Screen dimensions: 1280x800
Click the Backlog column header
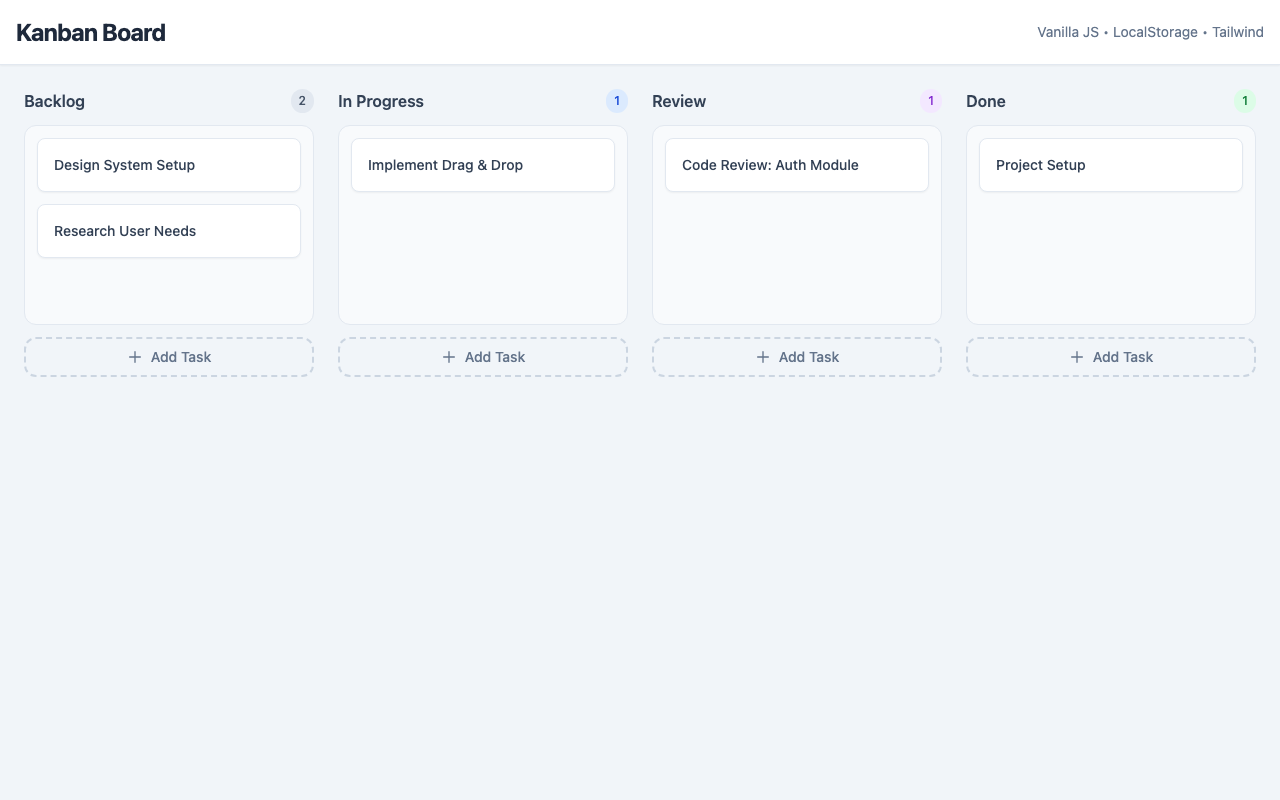click(x=54, y=101)
